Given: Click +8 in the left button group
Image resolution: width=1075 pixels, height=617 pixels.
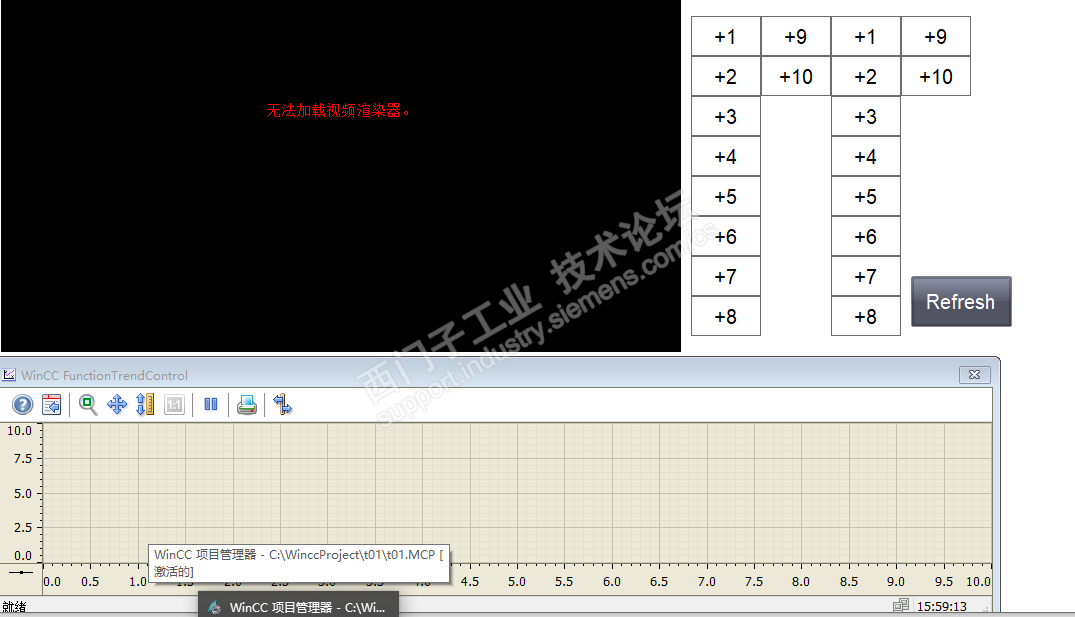Looking at the screenshot, I should point(725,316).
